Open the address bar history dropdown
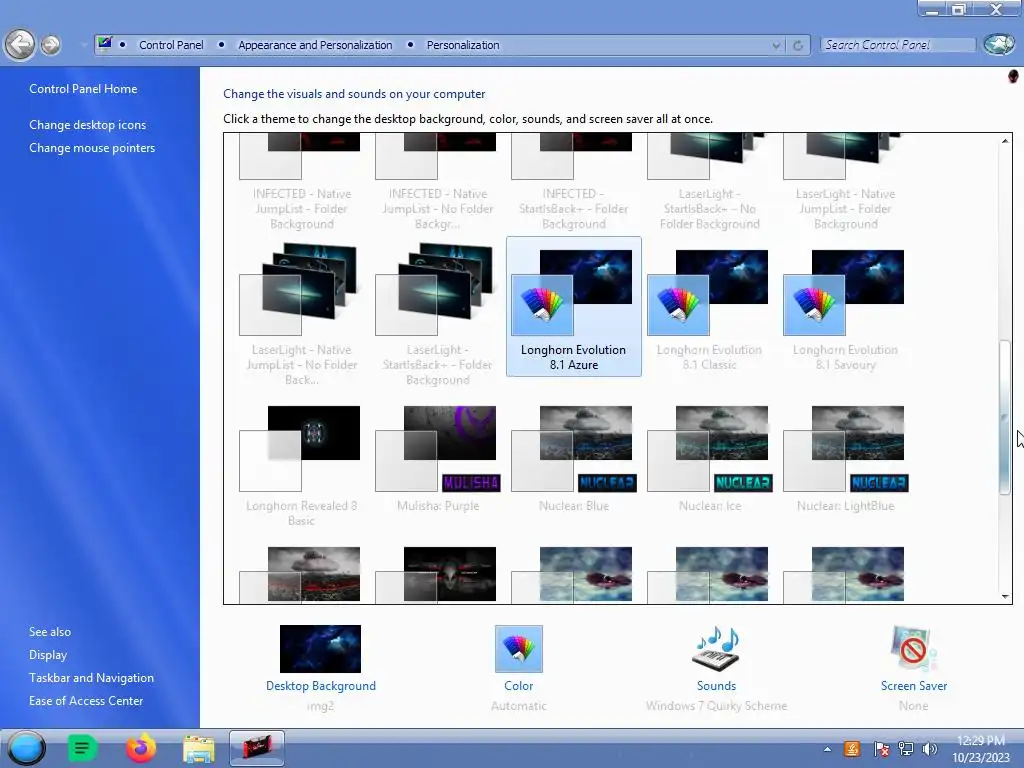Viewport: 1024px width, 768px height. [776, 45]
